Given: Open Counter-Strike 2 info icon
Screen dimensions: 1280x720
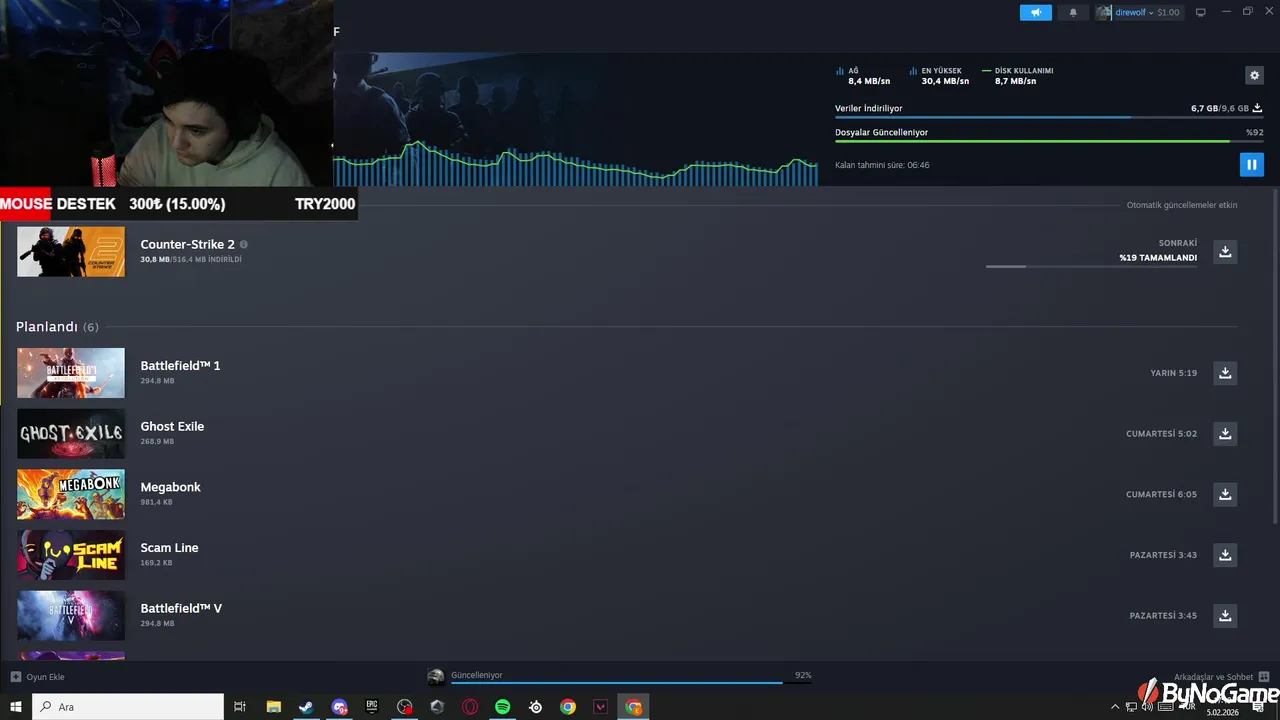Looking at the screenshot, I should [243, 244].
